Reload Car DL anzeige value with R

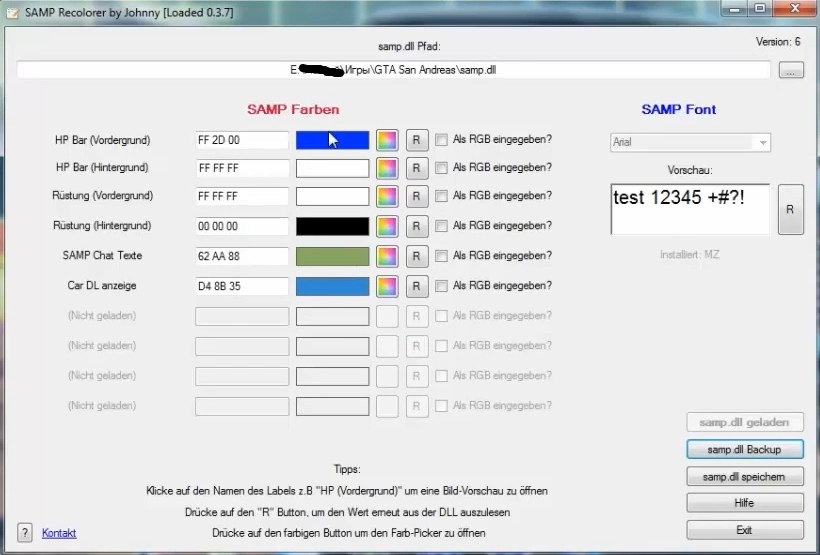pyautogui.click(x=417, y=286)
